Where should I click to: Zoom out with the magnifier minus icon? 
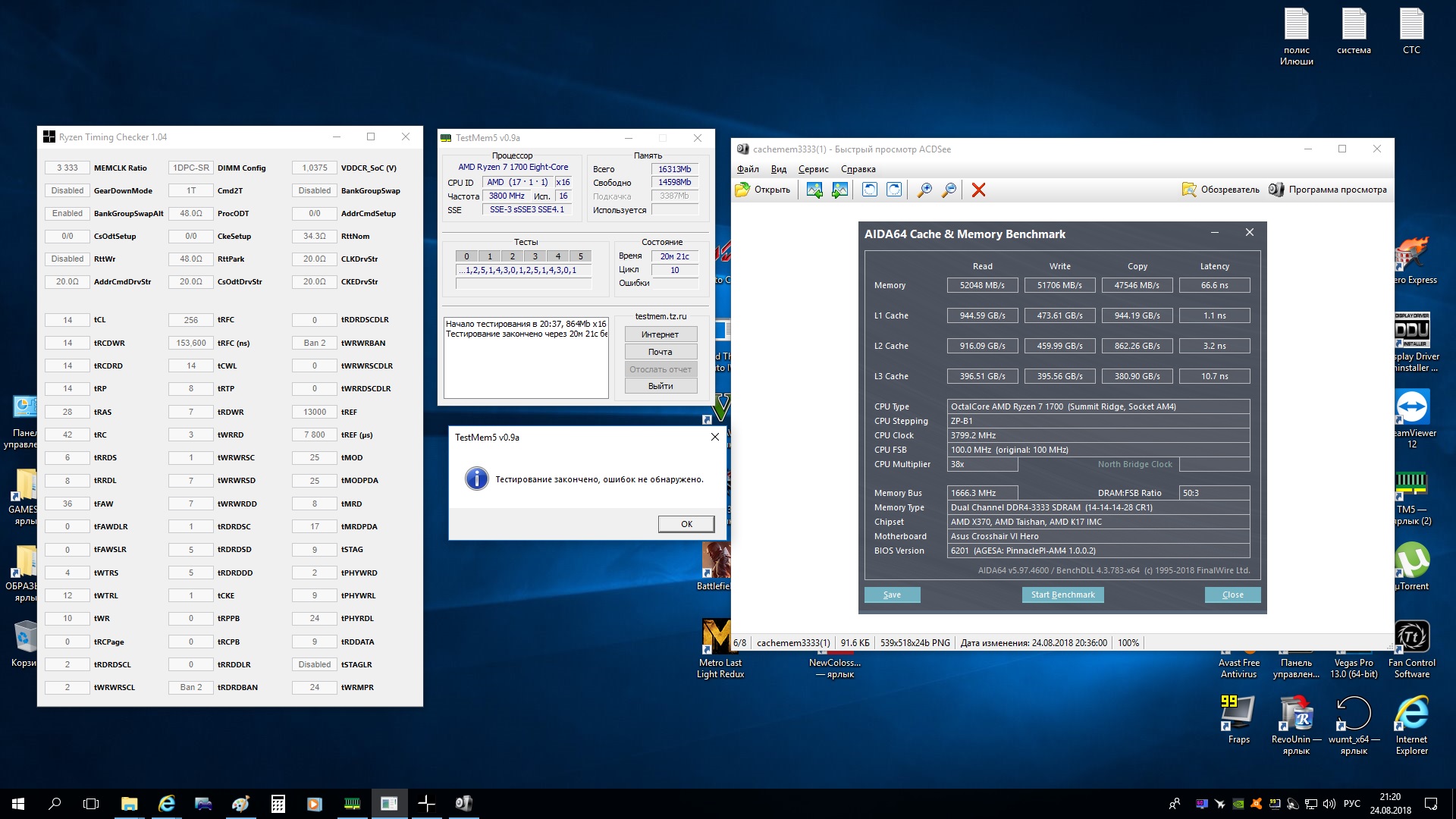pyautogui.click(x=949, y=190)
